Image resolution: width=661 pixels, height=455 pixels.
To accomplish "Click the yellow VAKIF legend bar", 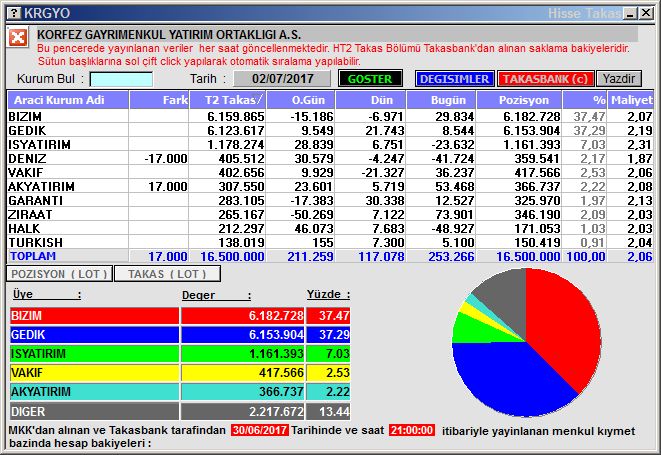I will pyautogui.click(x=94, y=373).
